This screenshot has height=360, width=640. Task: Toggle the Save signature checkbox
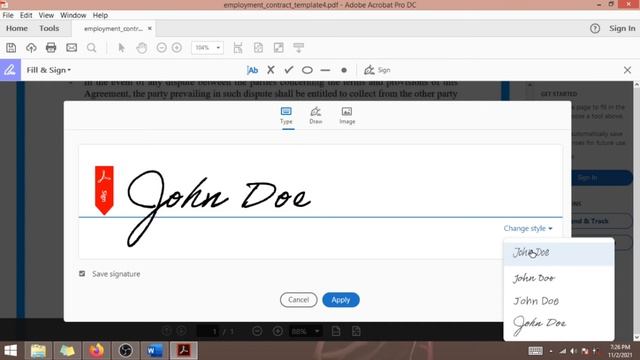tap(82, 273)
